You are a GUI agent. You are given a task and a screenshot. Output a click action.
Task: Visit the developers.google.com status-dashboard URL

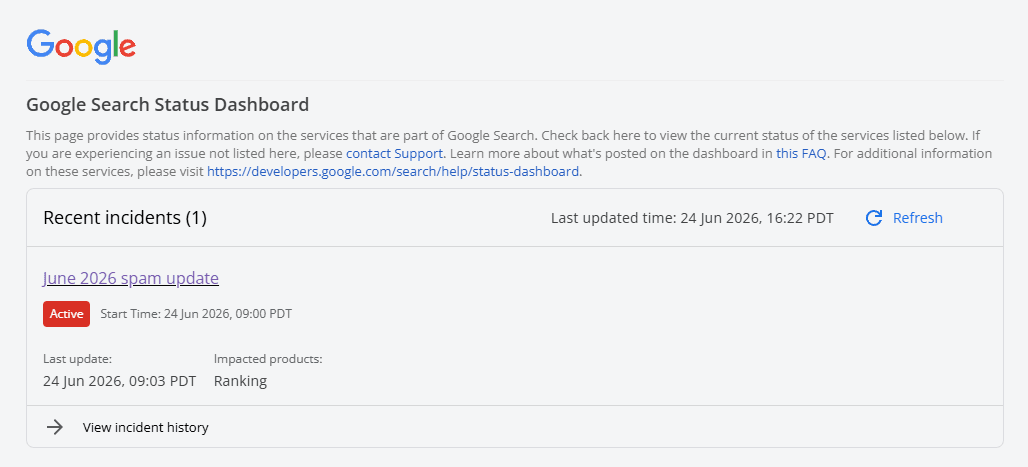click(x=393, y=172)
